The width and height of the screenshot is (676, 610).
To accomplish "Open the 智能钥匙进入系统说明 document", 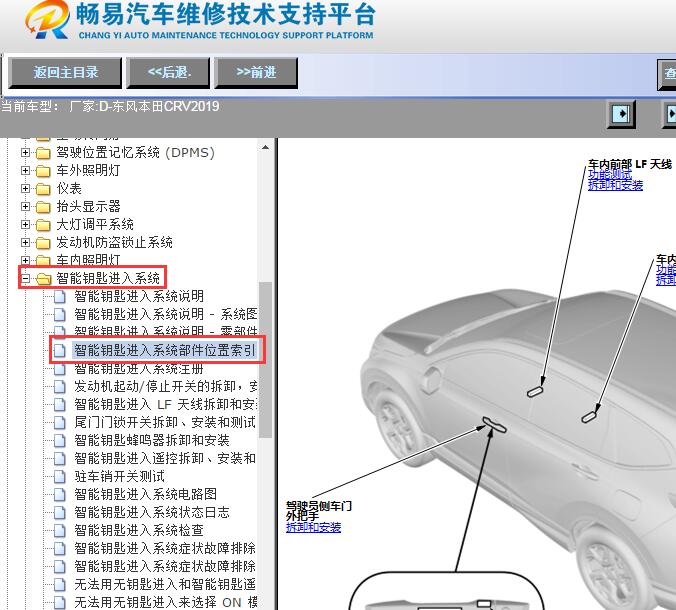I will click(138, 296).
